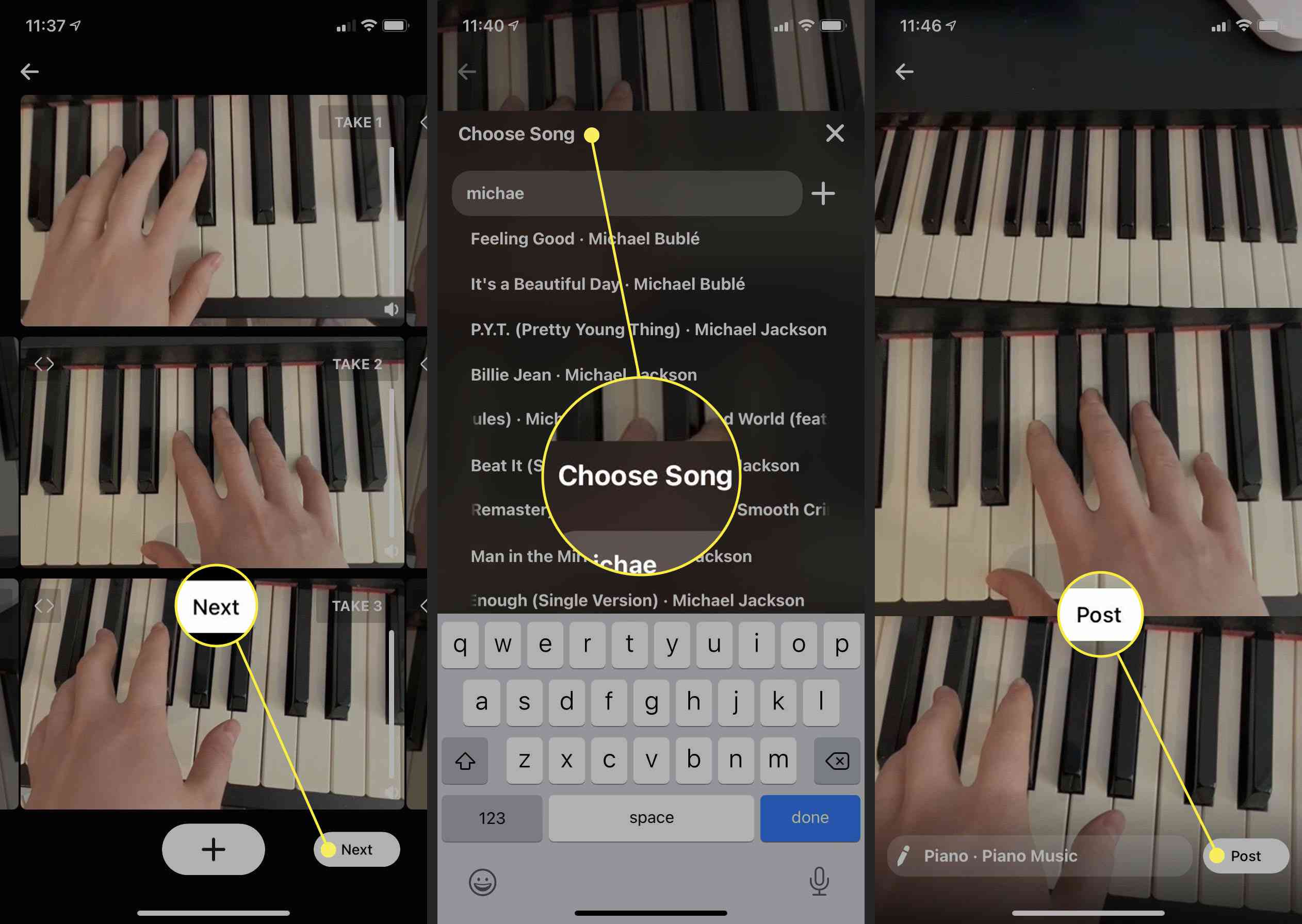This screenshot has width=1302, height=924.
Task: Tap the plus button to add clip
Action: point(214,850)
